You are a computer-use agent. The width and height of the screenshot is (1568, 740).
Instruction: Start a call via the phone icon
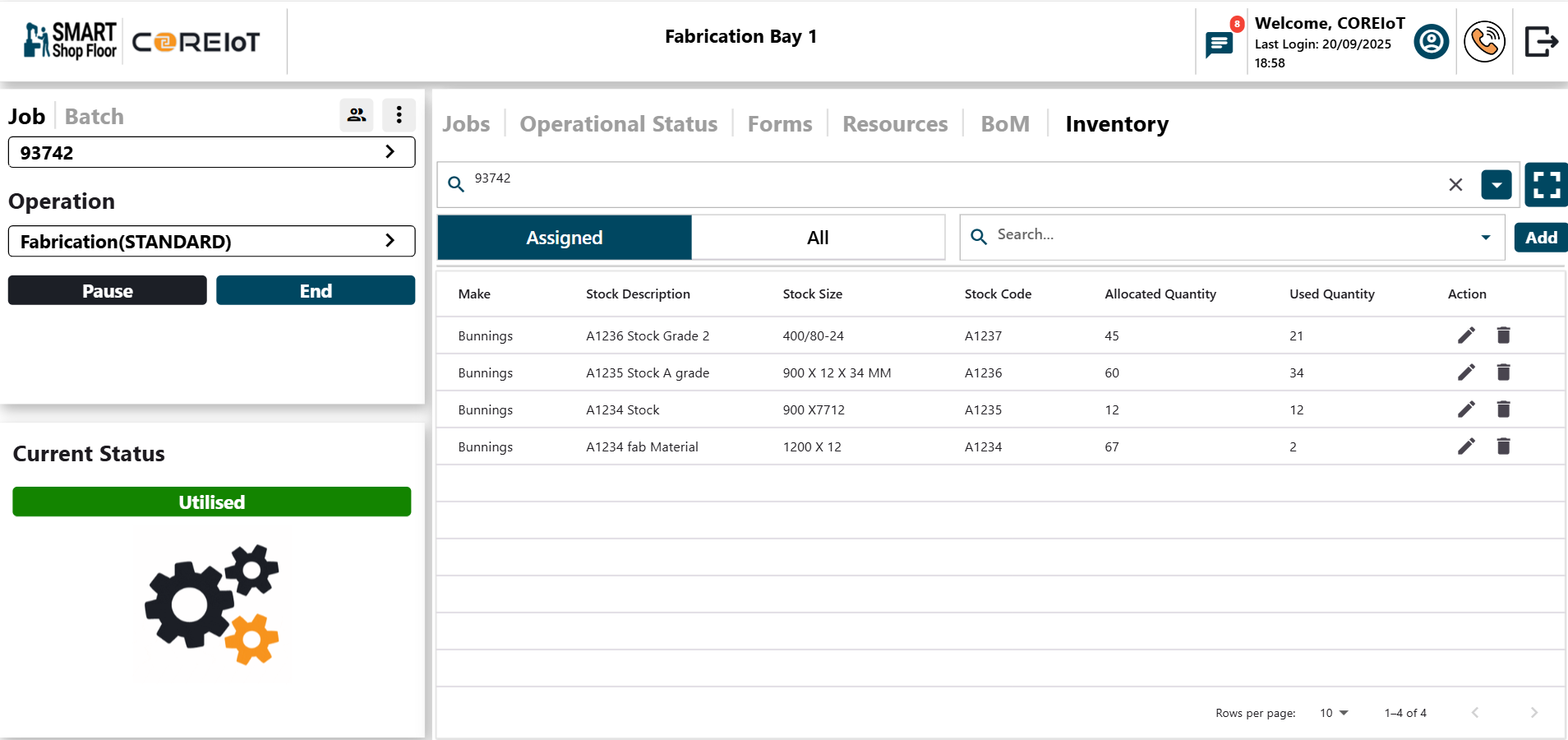tap(1484, 41)
